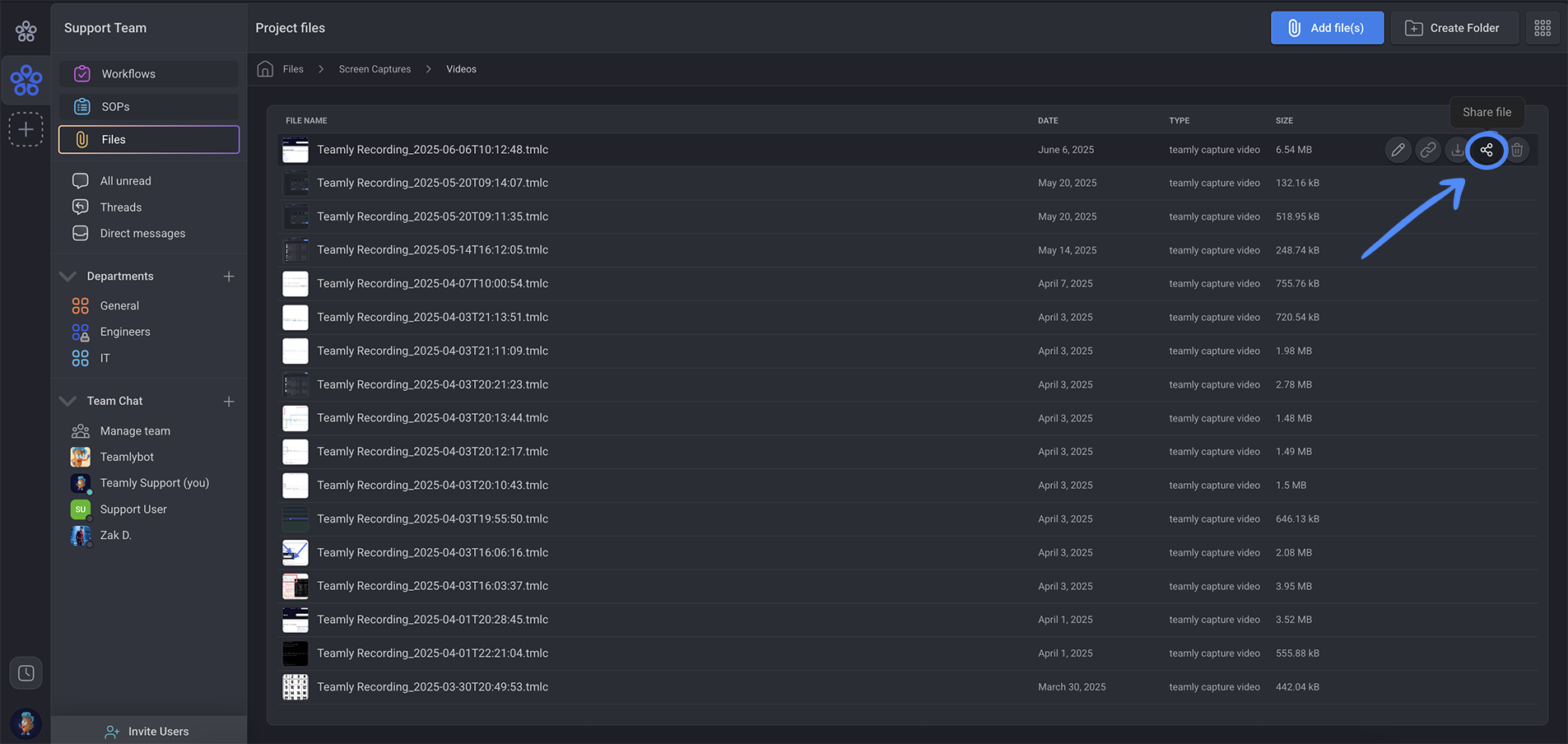This screenshot has height=744, width=1568.
Task: Open the Engineers department
Action: point(125,332)
